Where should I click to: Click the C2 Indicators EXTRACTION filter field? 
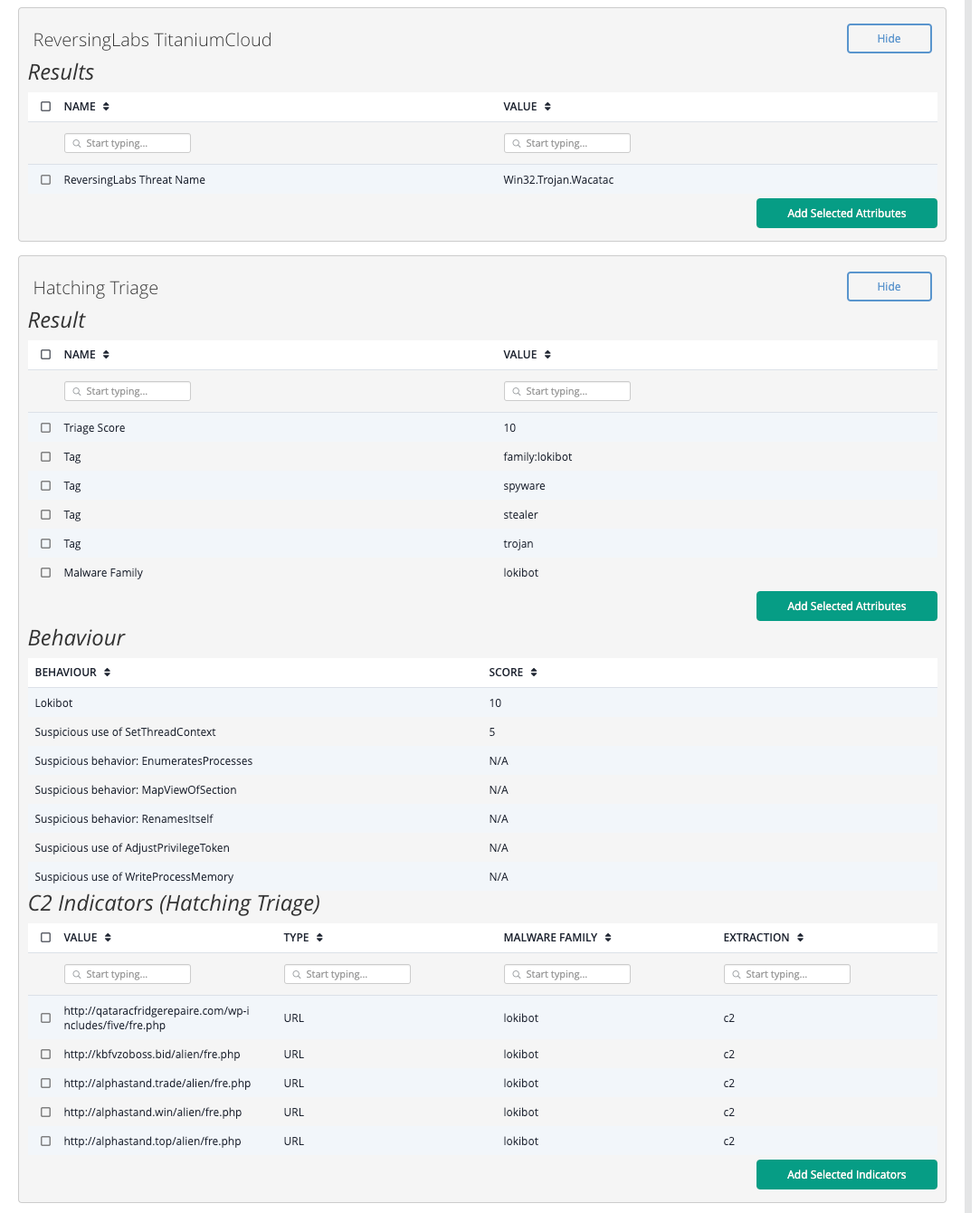point(787,974)
